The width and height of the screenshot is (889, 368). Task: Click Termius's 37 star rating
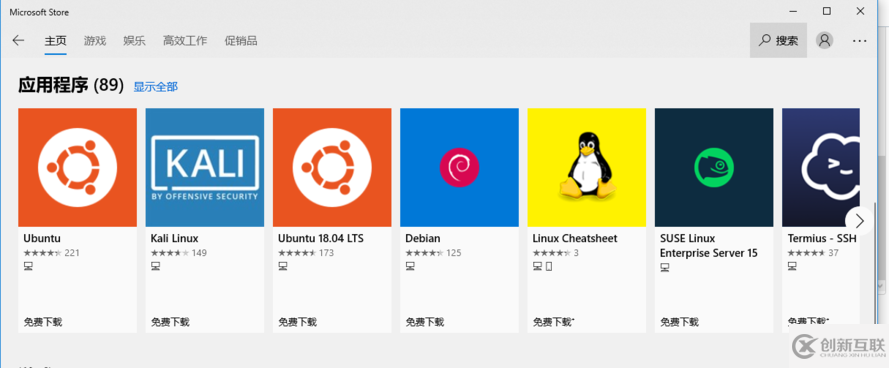point(813,253)
